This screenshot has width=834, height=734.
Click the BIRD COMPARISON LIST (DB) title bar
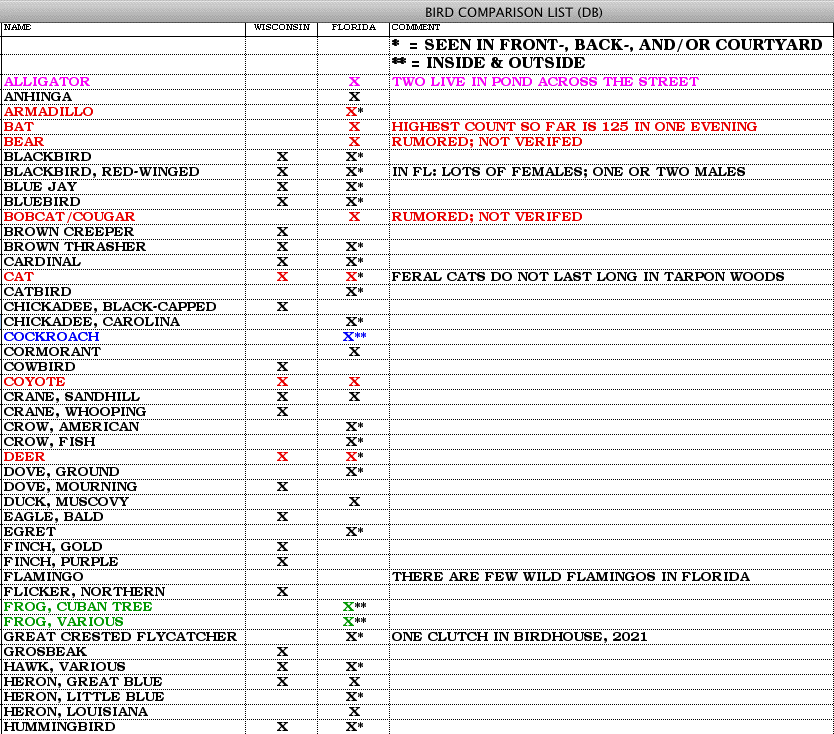[417, 11]
